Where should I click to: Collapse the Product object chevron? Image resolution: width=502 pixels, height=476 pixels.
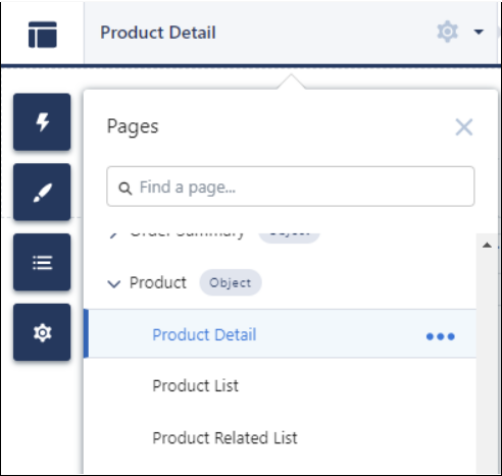(x=114, y=284)
